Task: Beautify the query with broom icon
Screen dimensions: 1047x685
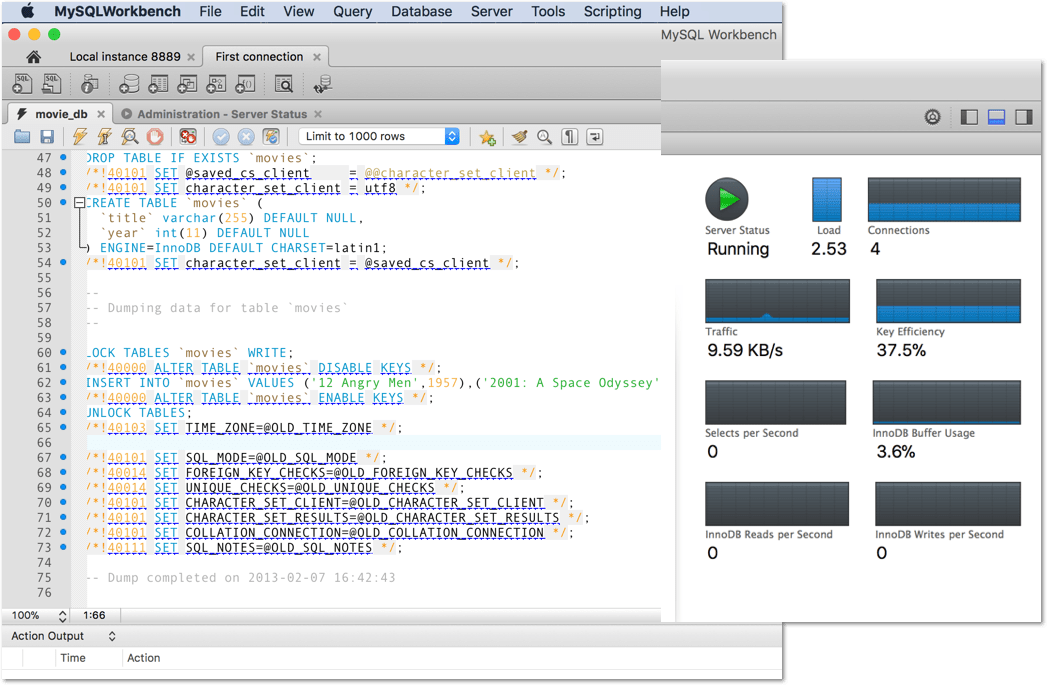Action: coord(519,137)
